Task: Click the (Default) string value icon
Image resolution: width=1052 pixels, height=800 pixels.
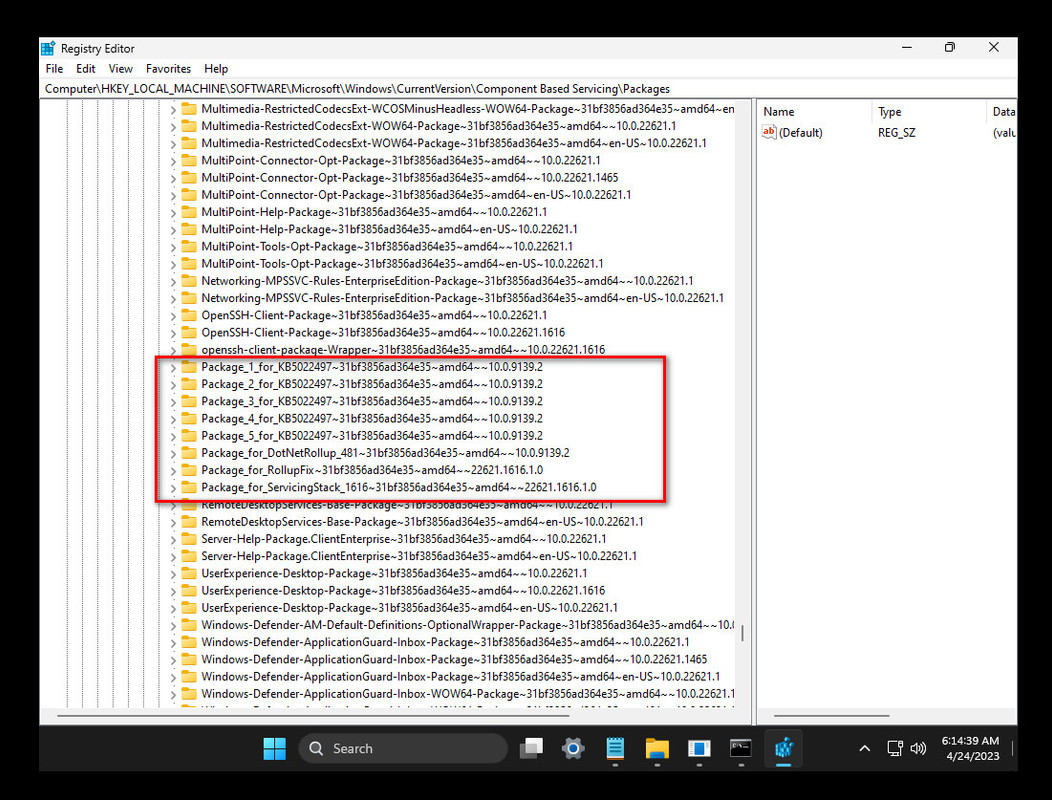Action: [x=769, y=132]
